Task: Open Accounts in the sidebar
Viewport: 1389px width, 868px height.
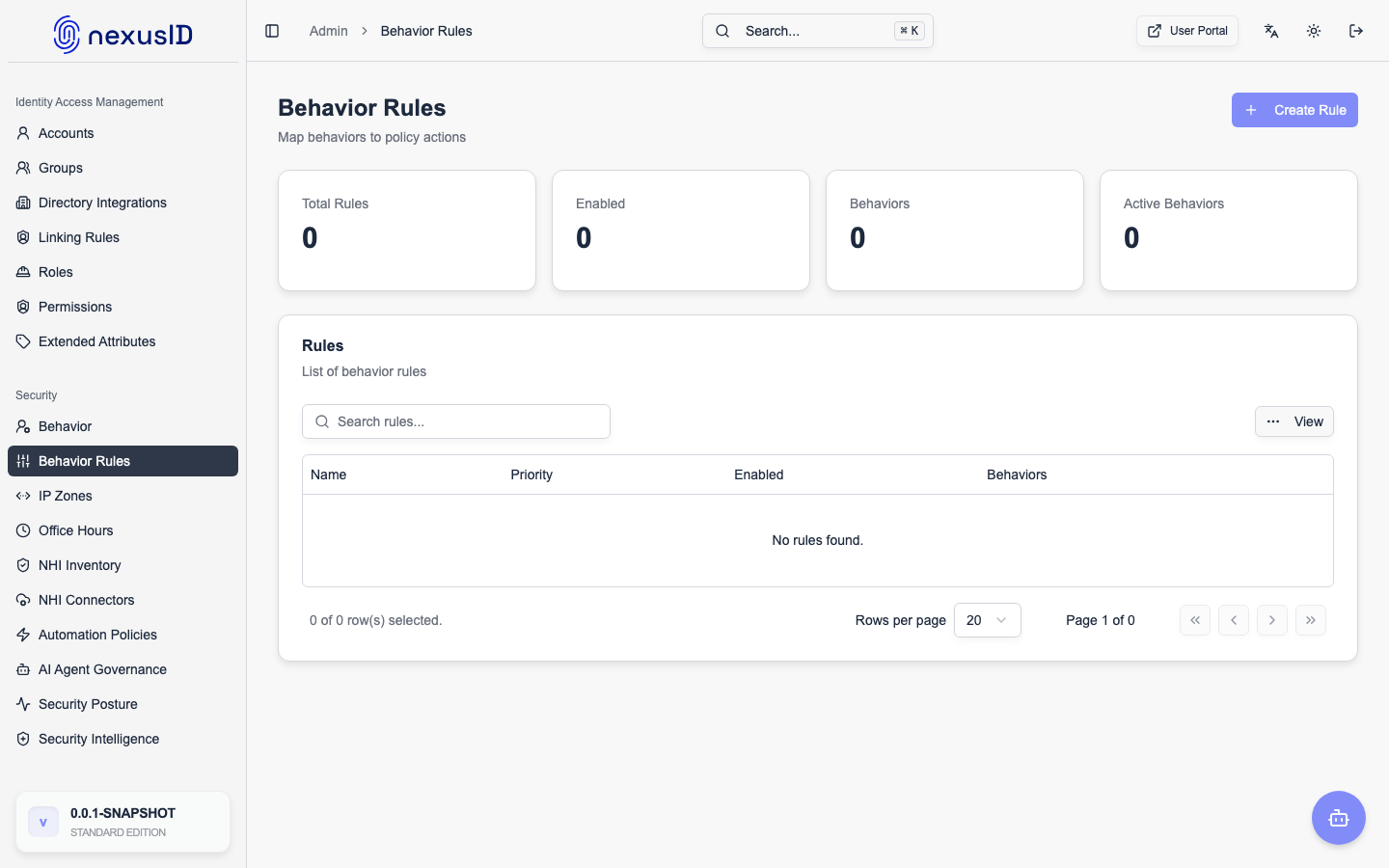Action: click(x=123, y=133)
